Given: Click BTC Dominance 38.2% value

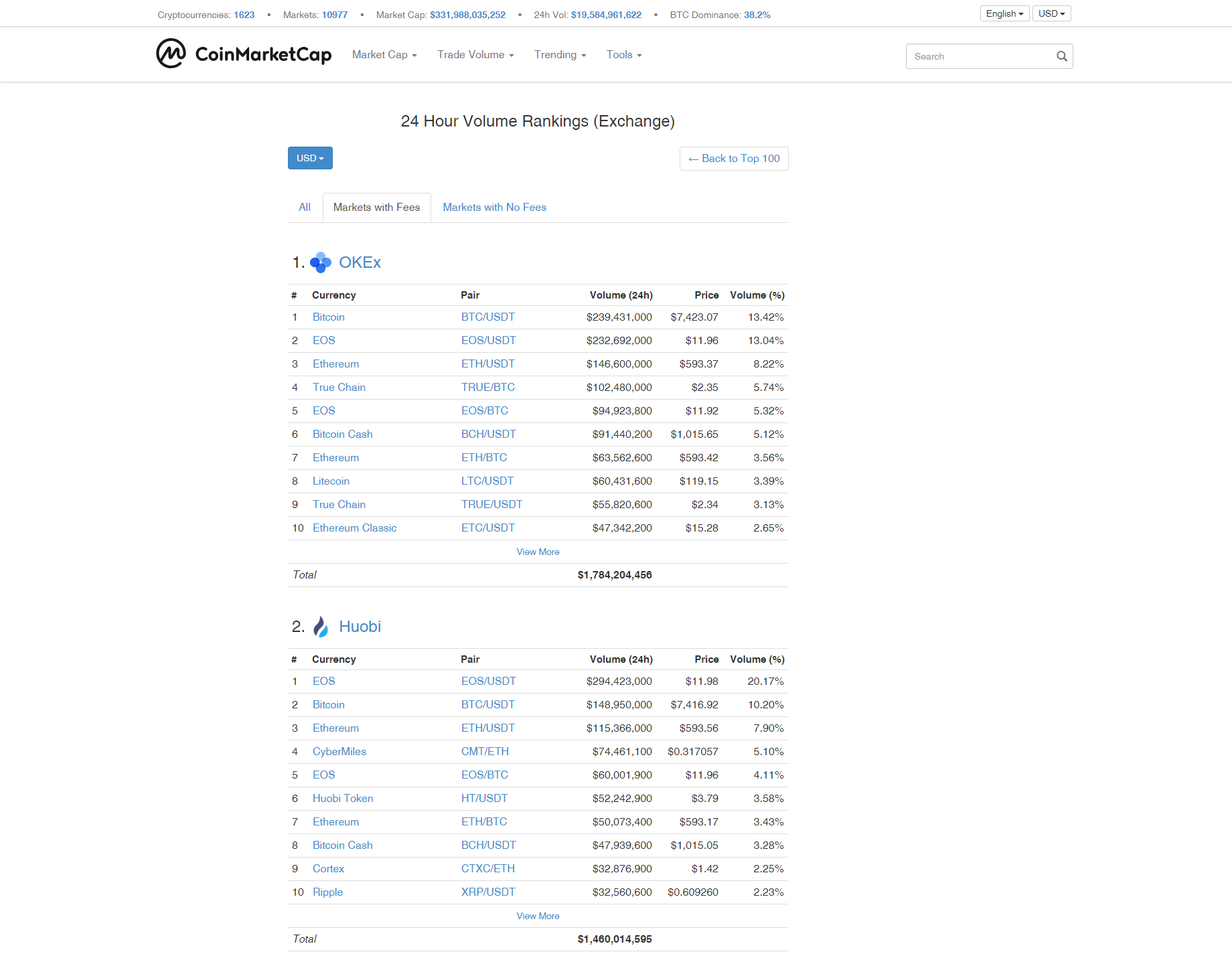Looking at the screenshot, I should [757, 15].
